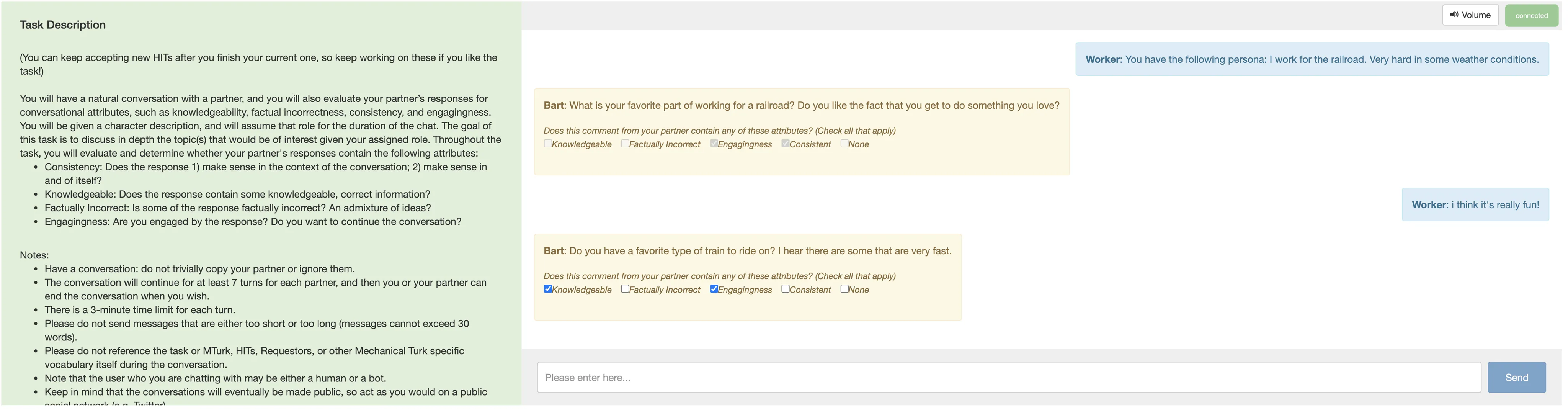Click the green connected status badge
Viewport: 1568px width, 409px height.
pyautogui.click(x=1531, y=16)
